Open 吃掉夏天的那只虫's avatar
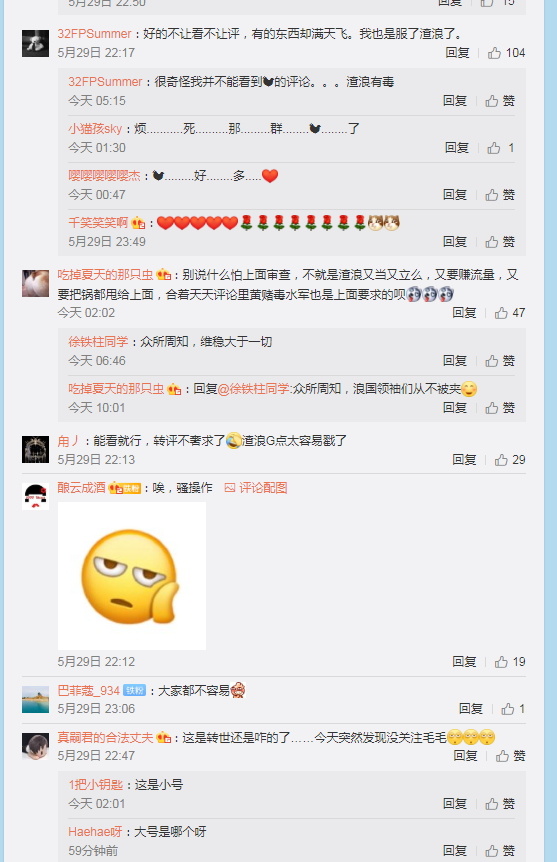The width and height of the screenshot is (557, 862). pyautogui.click(x=35, y=283)
